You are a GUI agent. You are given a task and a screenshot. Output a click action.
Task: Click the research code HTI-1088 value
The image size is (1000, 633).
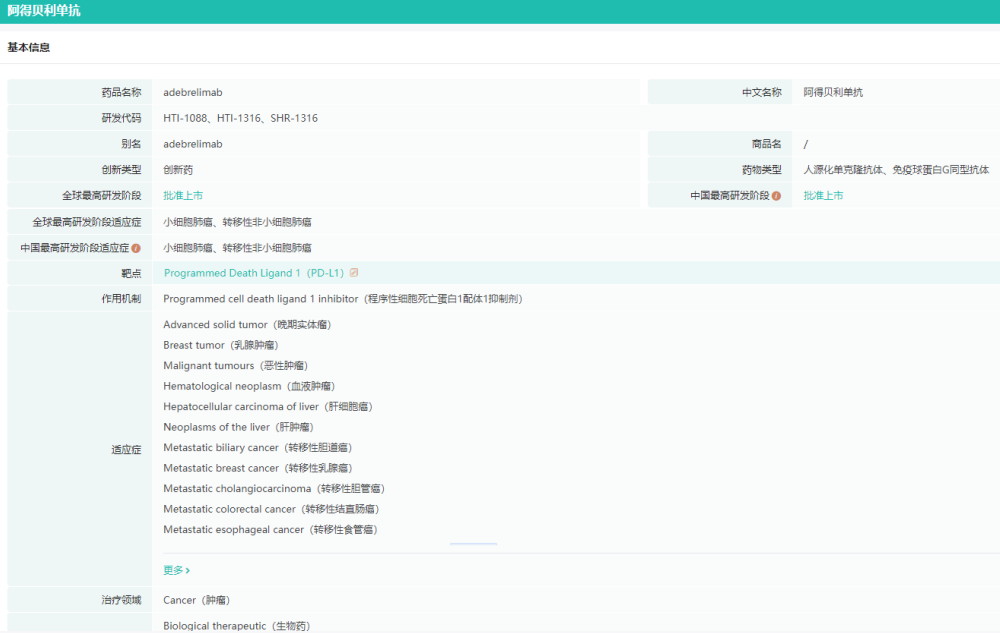pyautogui.click(x=186, y=118)
